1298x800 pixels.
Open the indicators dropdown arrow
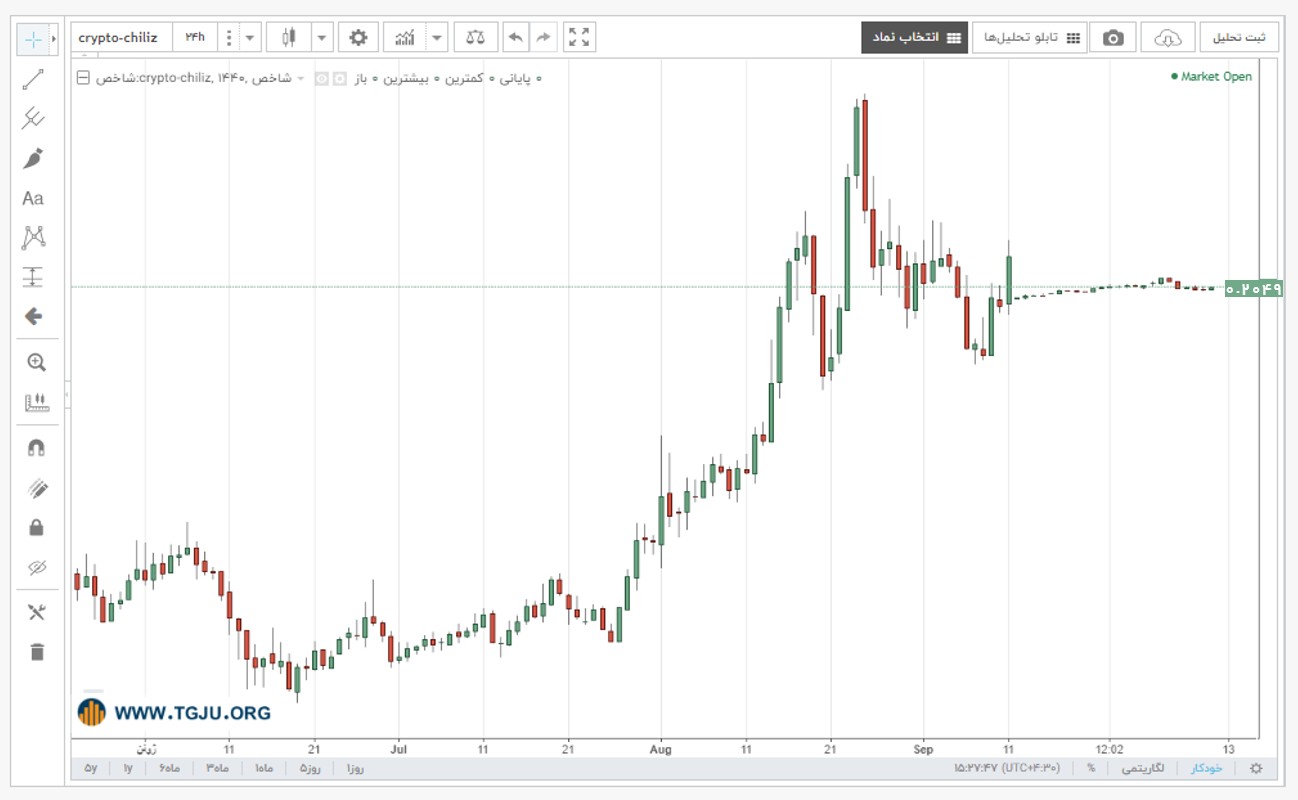coord(437,38)
